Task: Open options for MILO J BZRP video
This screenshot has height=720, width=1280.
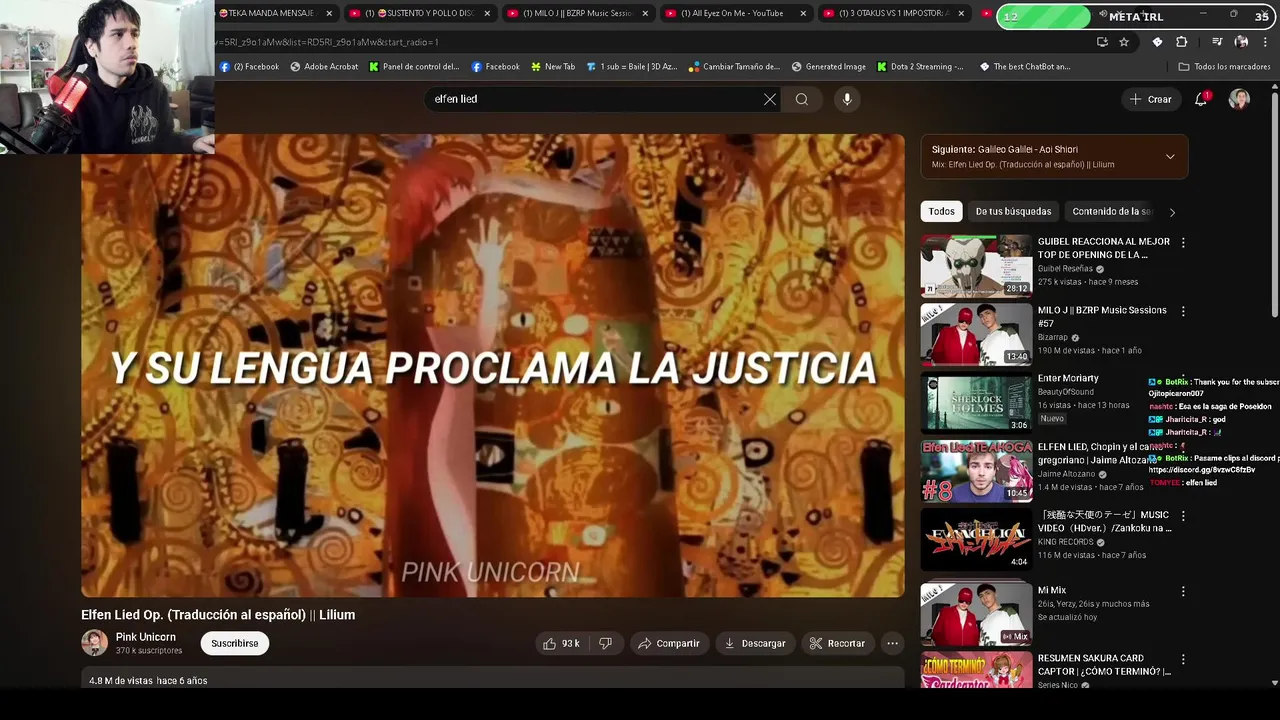Action: click(x=1183, y=311)
